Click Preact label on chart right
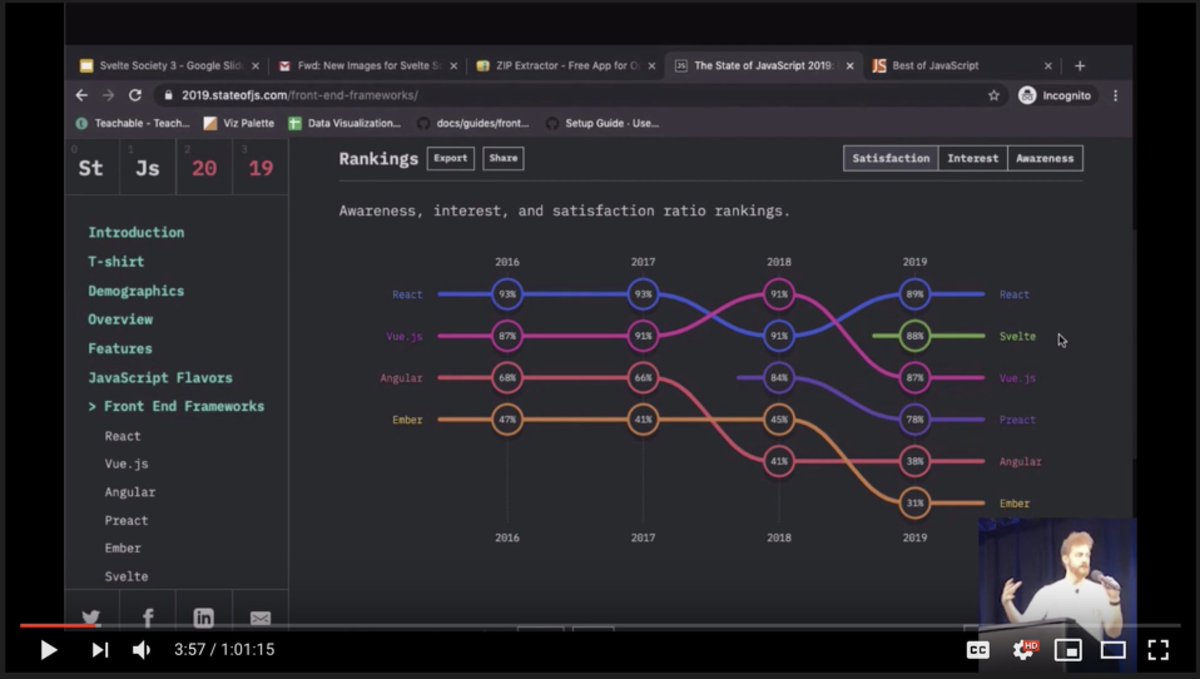Image resolution: width=1200 pixels, height=679 pixels. (1018, 420)
